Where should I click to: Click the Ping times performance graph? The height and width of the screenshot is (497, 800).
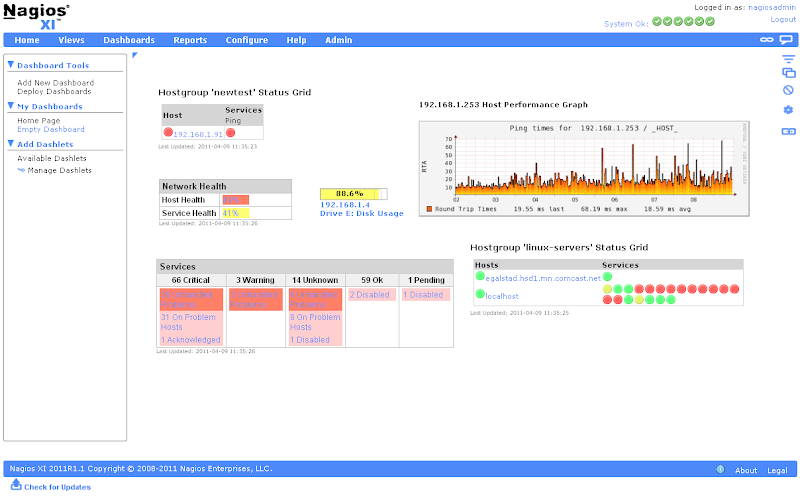click(584, 166)
